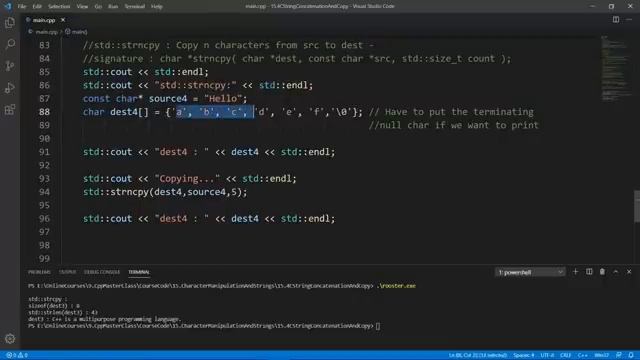Select the Terminal panel tab
The width and height of the screenshot is (640, 360).
coord(139,272)
